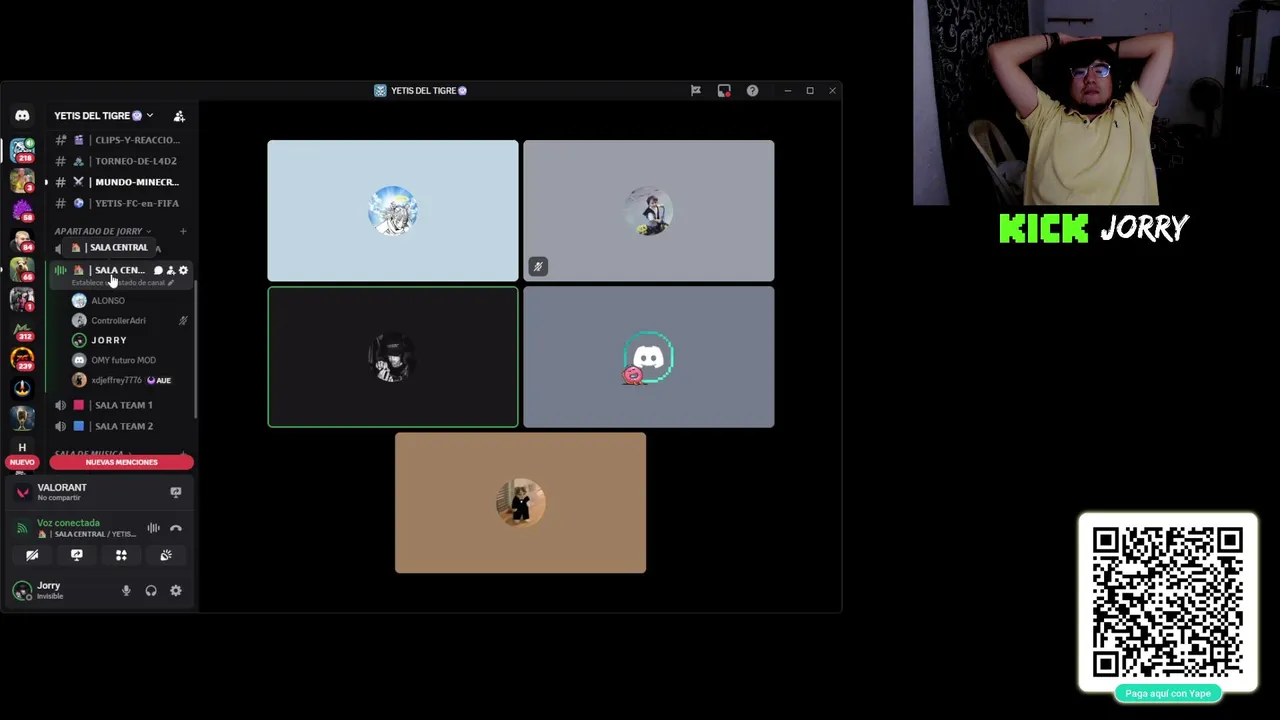Share VALORANT screen from activity panel

tap(176, 492)
